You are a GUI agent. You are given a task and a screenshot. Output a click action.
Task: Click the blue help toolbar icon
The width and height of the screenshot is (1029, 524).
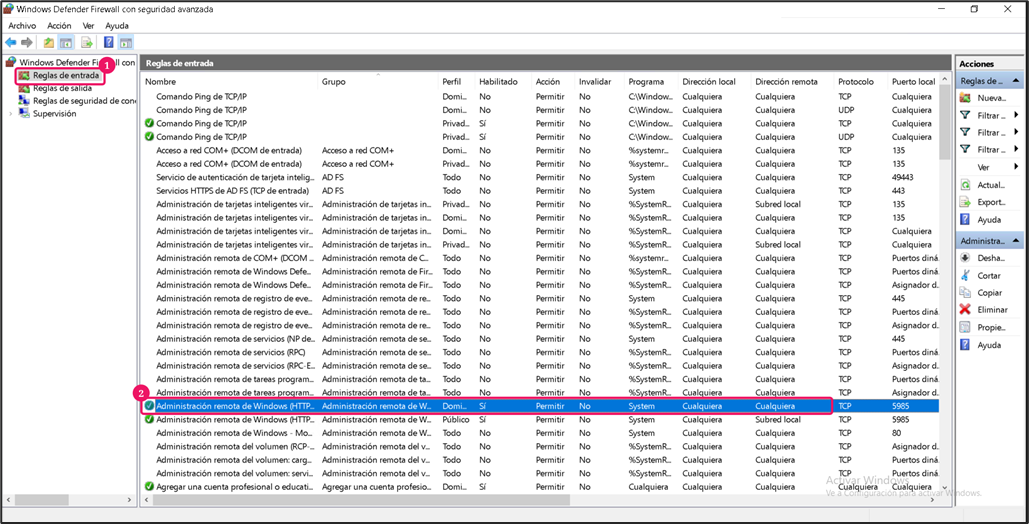point(109,43)
